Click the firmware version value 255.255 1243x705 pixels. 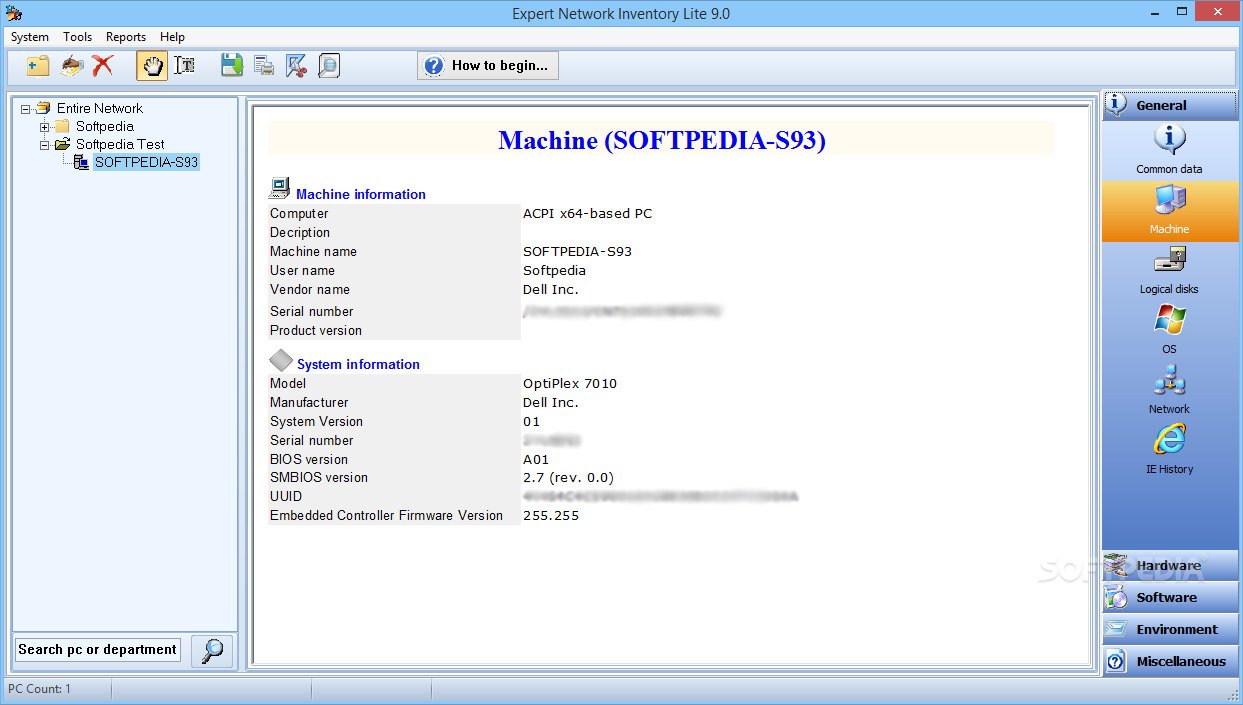[551, 516]
